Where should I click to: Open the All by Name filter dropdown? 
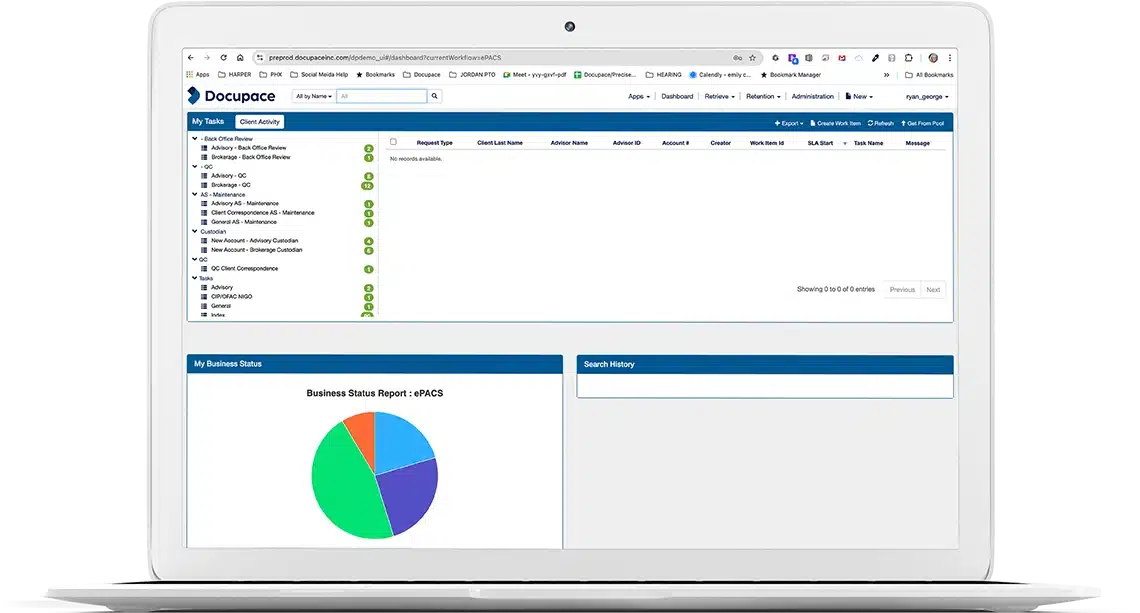point(312,95)
